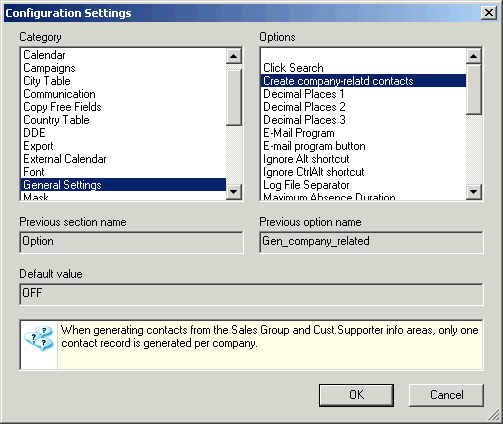Click the Options list scrollbar thumb
This screenshot has width=503, height=424.
(x=474, y=89)
